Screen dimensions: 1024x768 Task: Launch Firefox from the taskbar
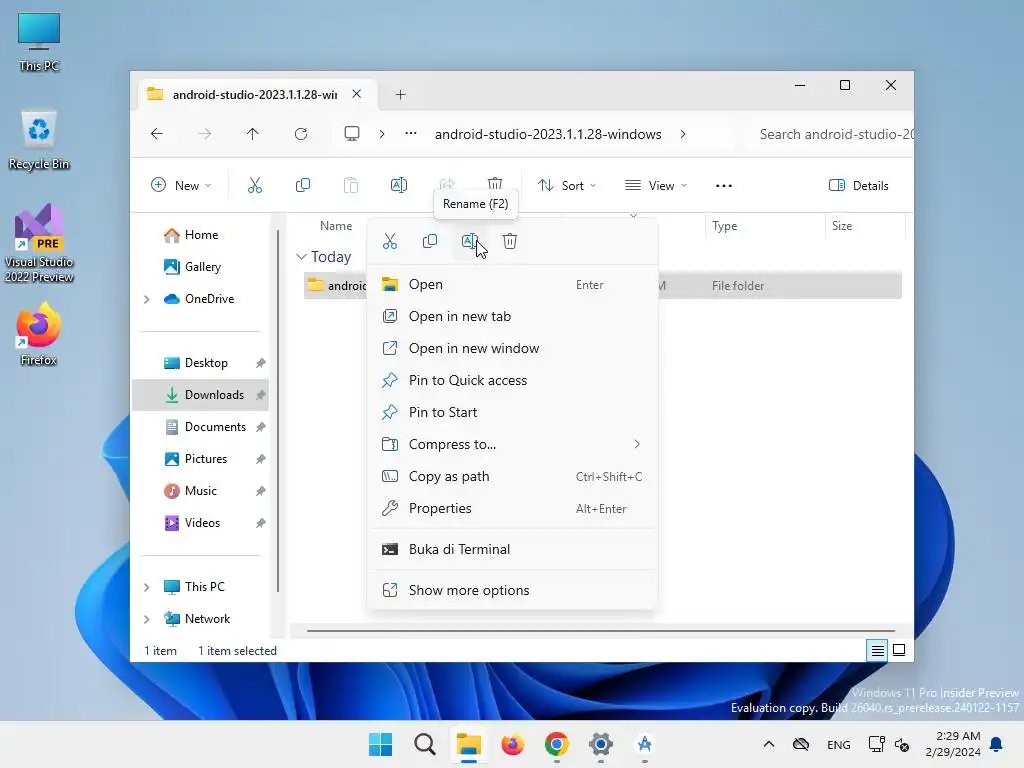tap(513, 744)
